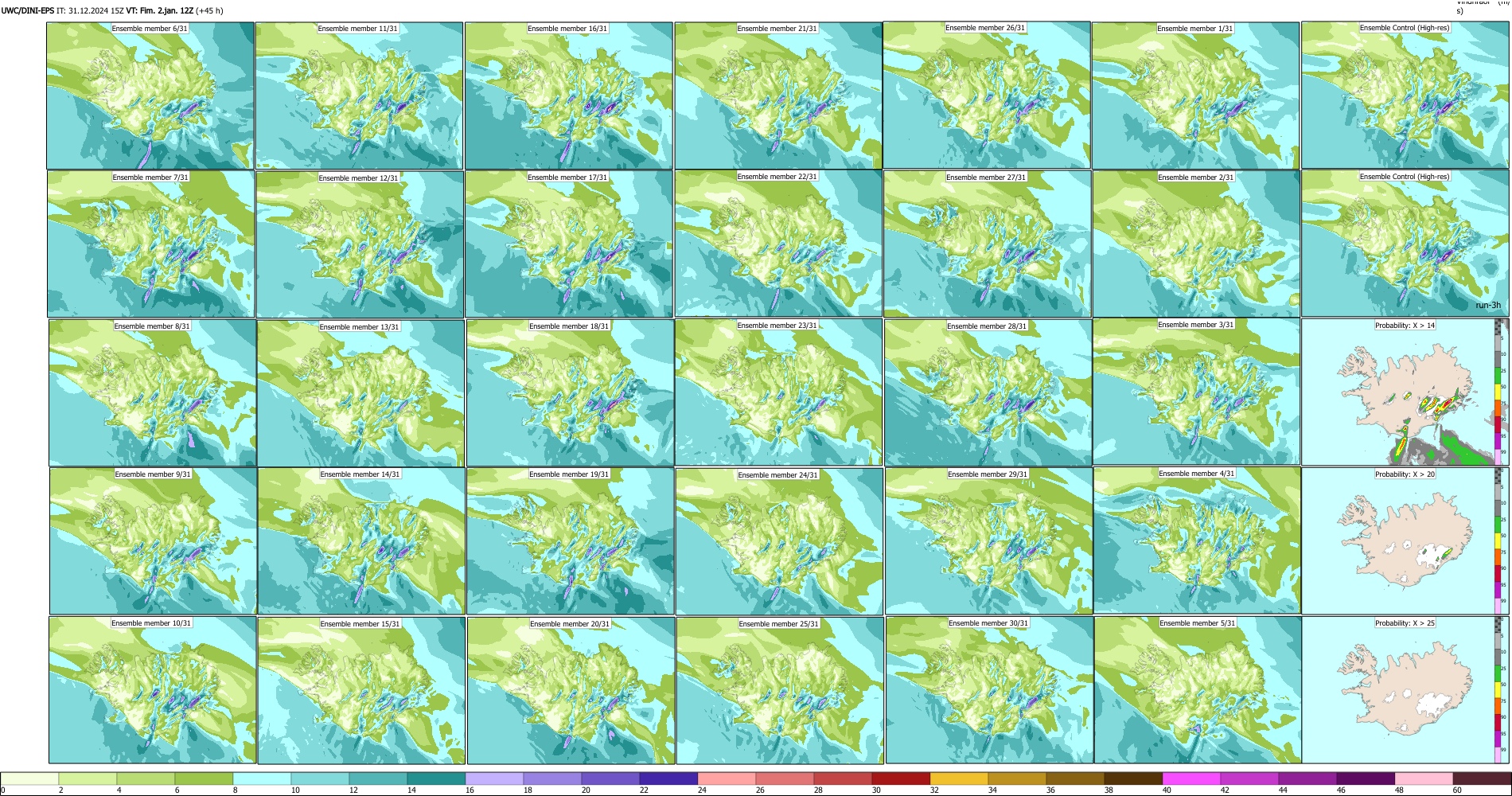Screen dimensions: 1512x796
Task: Select the 'VT: Fim. 2.jan. 12Z' valid time text
Action: point(160,11)
